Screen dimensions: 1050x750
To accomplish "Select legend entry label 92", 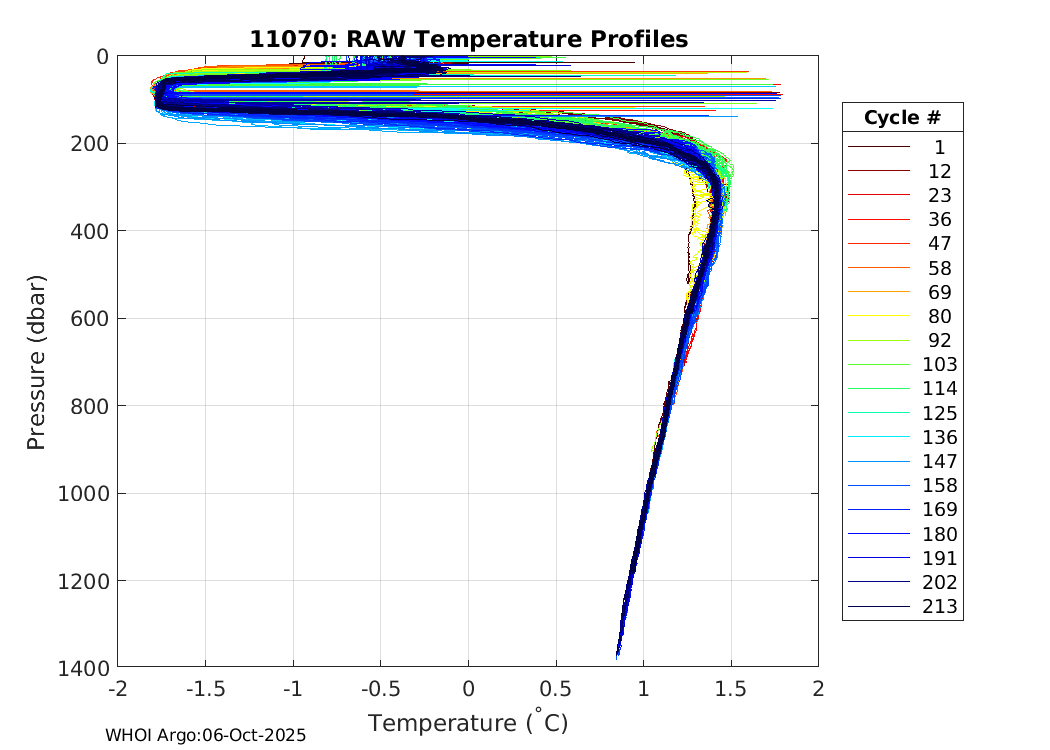I will (x=939, y=341).
